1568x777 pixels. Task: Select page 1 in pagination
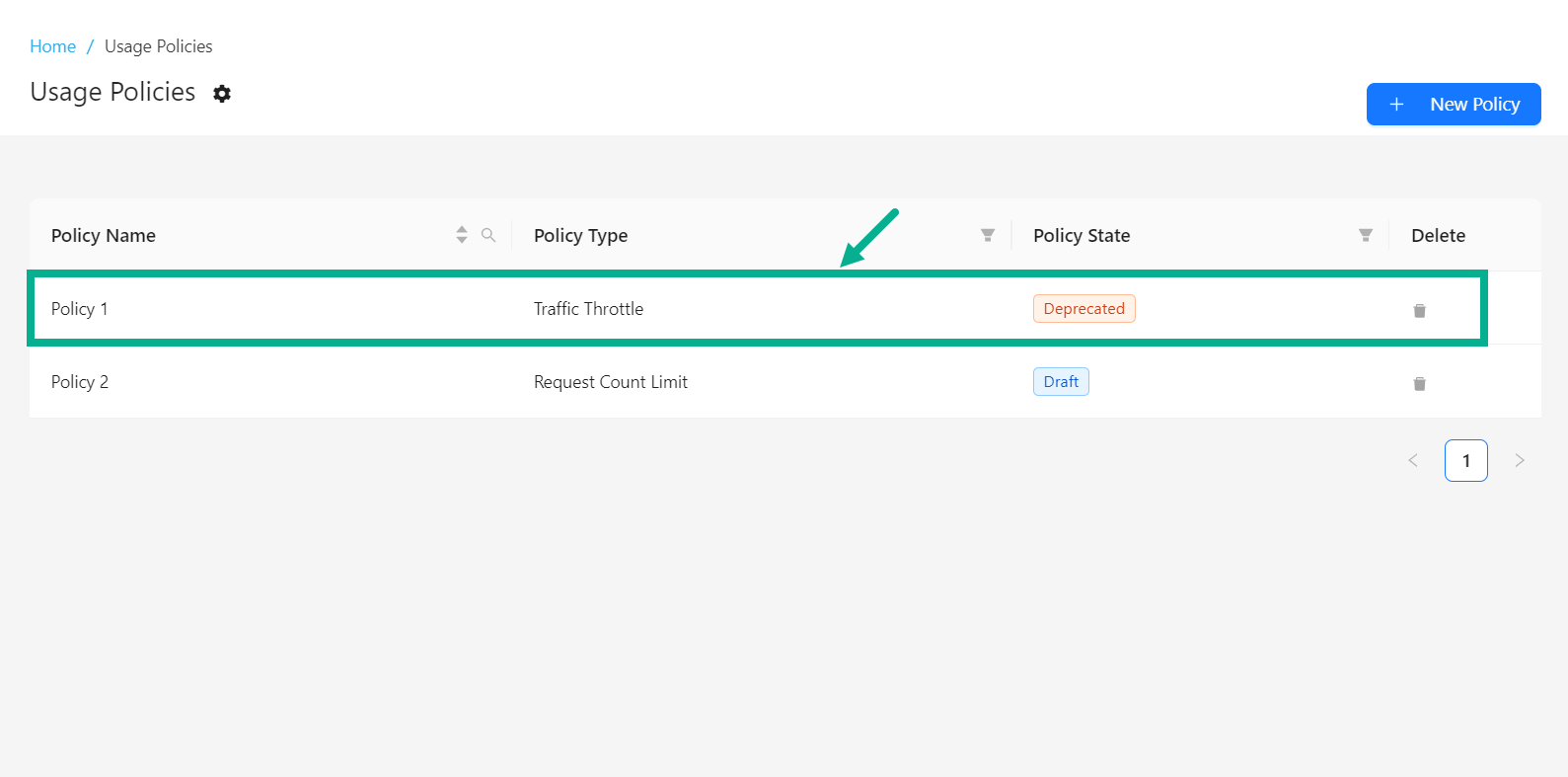coord(1466,460)
